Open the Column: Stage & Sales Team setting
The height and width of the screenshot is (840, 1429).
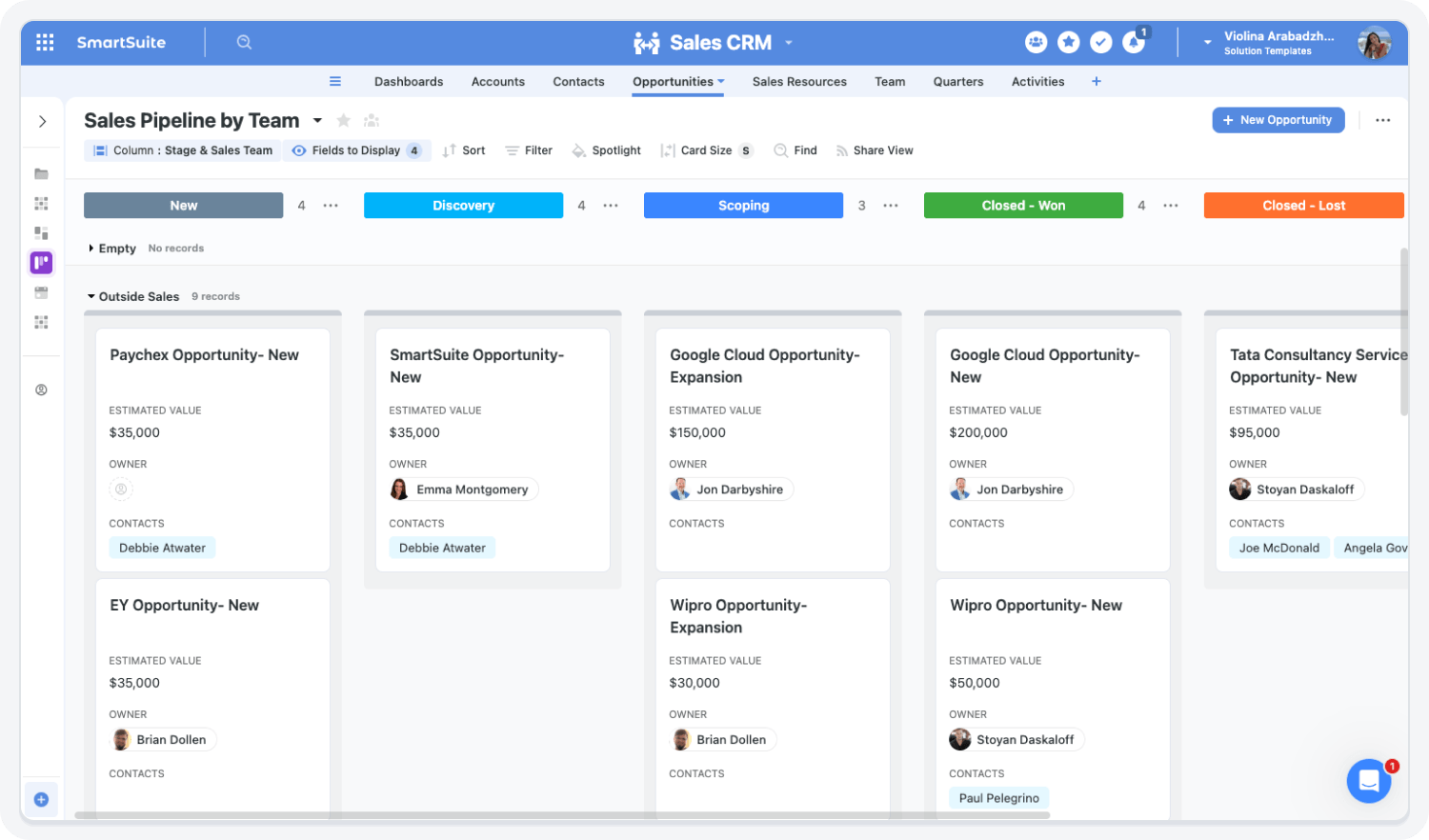tap(183, 150)
